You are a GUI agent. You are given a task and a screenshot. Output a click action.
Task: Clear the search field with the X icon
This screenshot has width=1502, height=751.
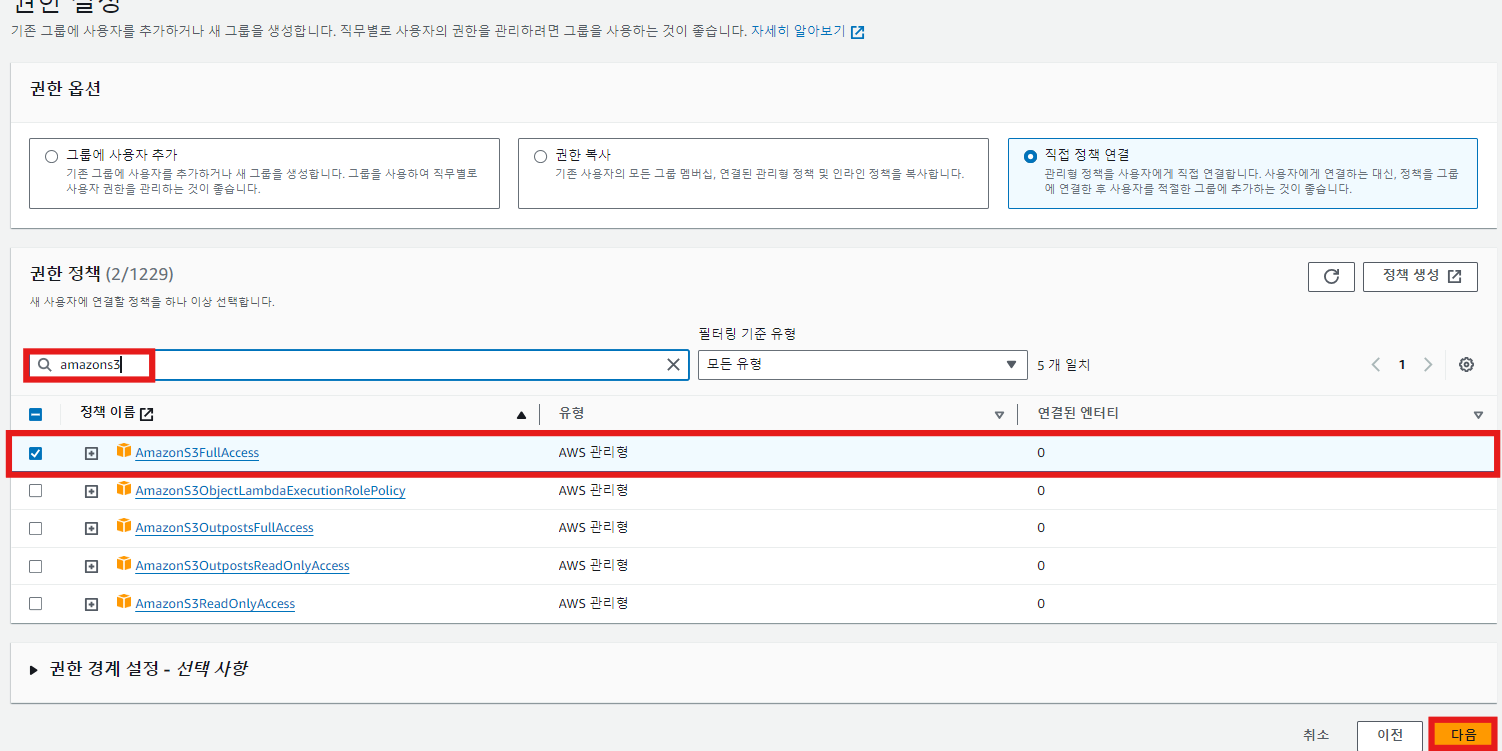pyautogui.click(x=673, y=365)
